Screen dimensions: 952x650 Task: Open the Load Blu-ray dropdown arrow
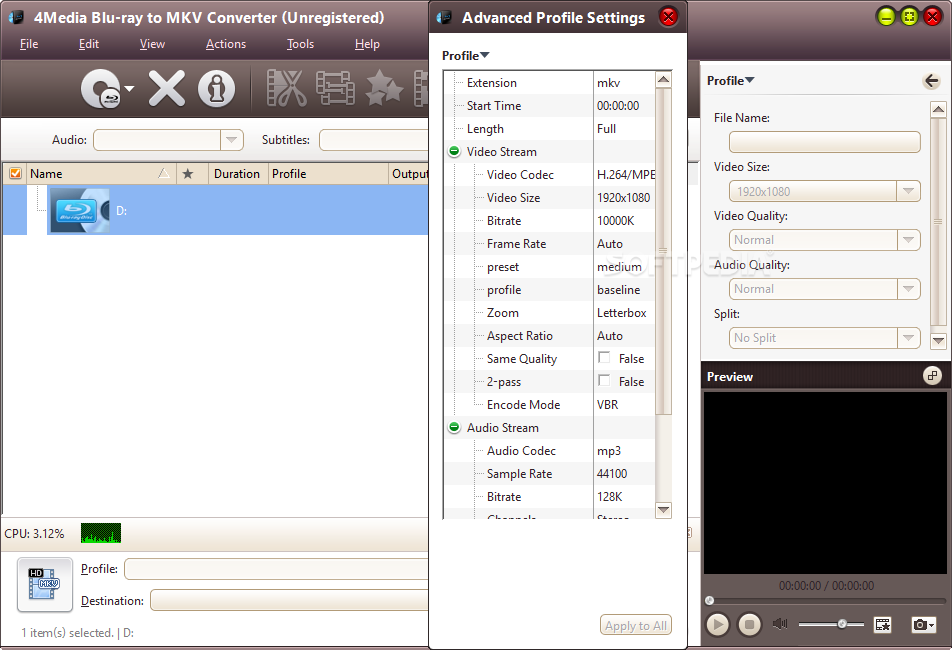(129, 89)
